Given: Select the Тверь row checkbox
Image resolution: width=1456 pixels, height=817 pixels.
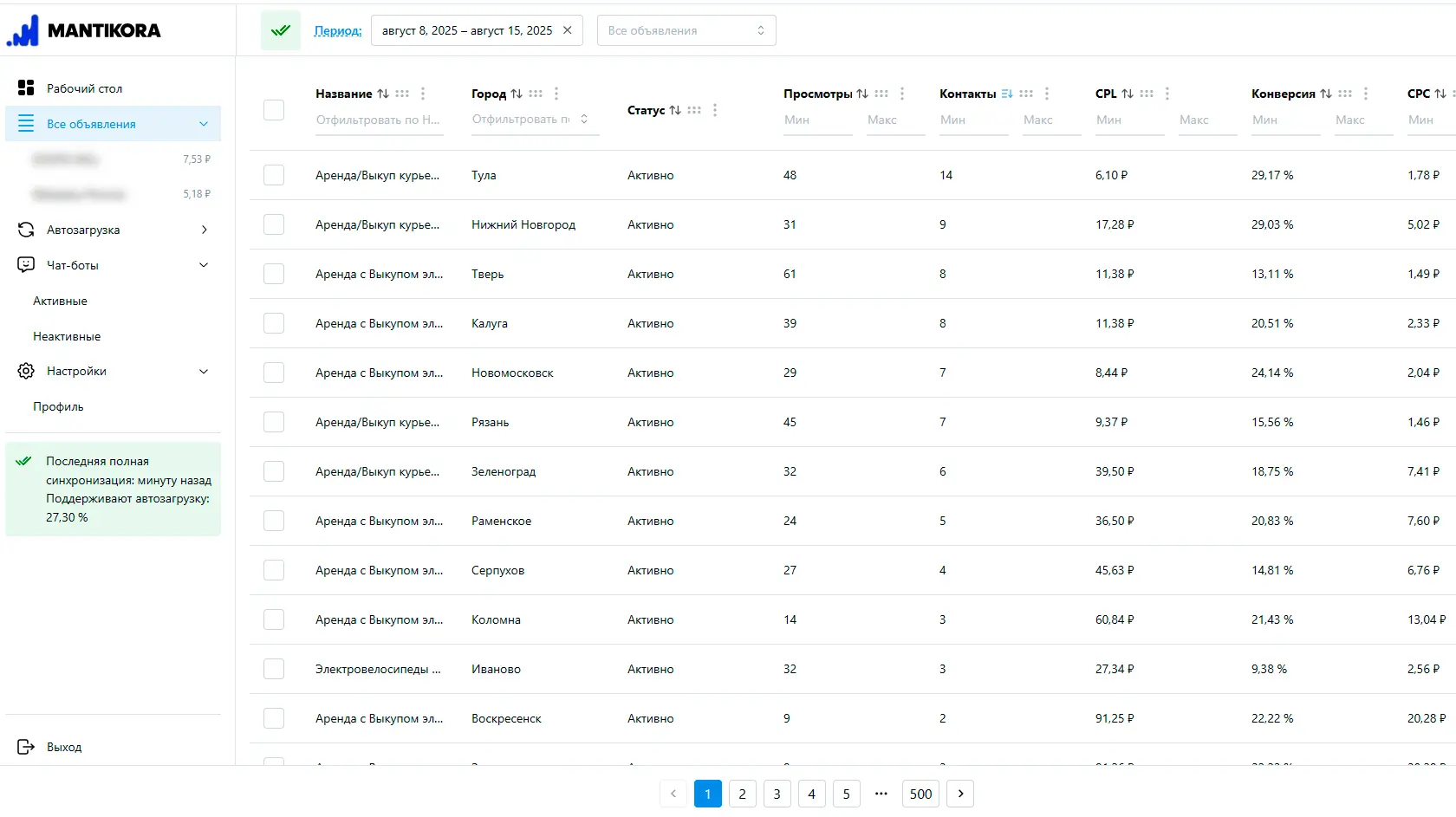Looking at the screenshot, I should (x=274, y=274).
